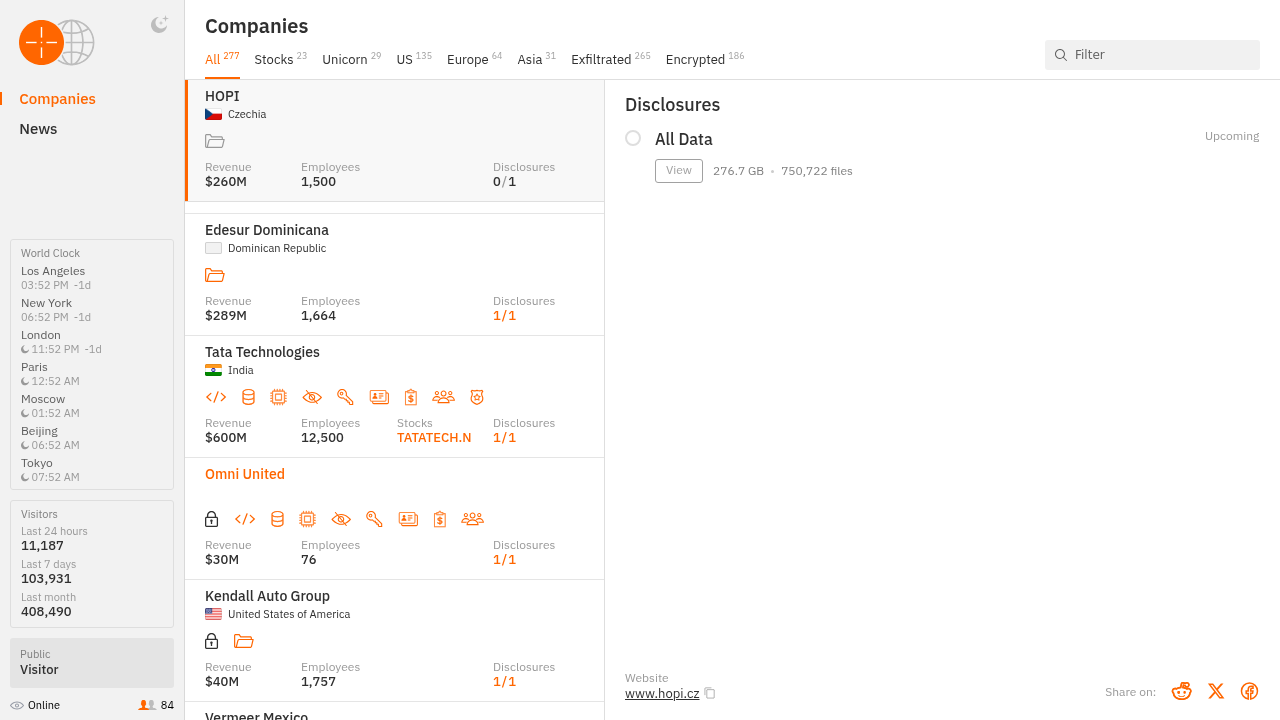Click Tata Technologies crossed-eye icon
Image resolution: width=1280 pixels, height=720 pixels.
[x=312, y=397]
